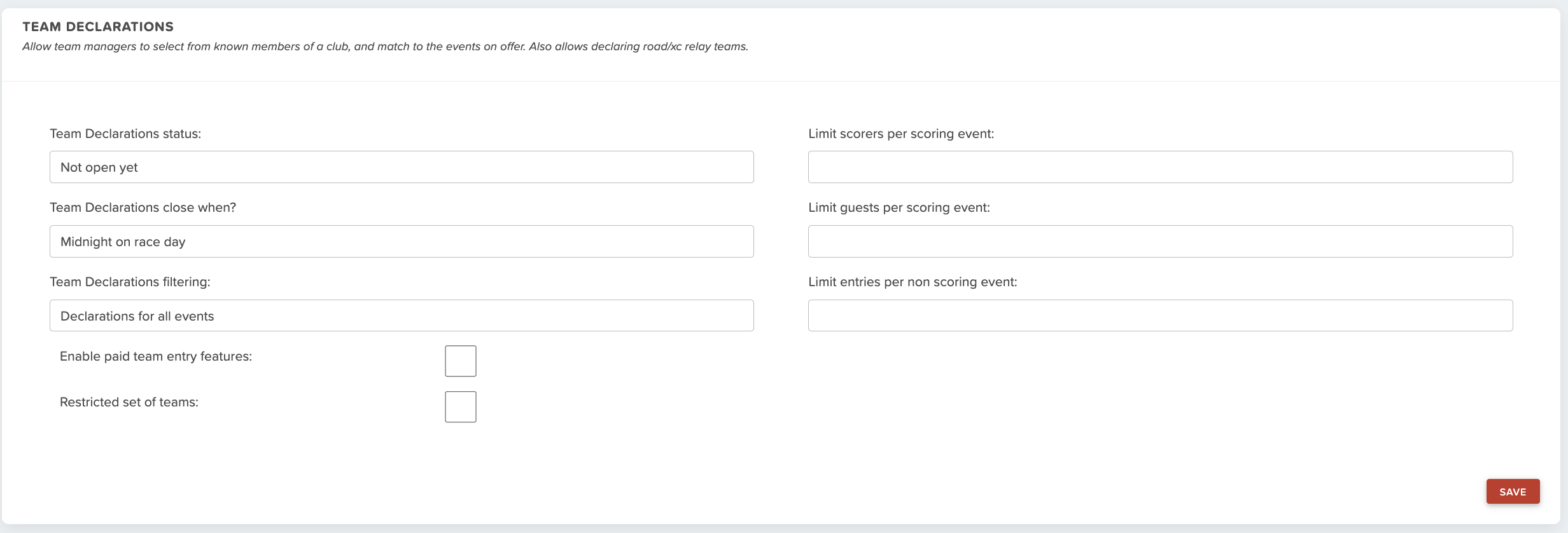Open the Team Declarations close when dropdown
The height and width of the screenshot is (533, 1568).
pyautogui.click(x=402, y=242)
